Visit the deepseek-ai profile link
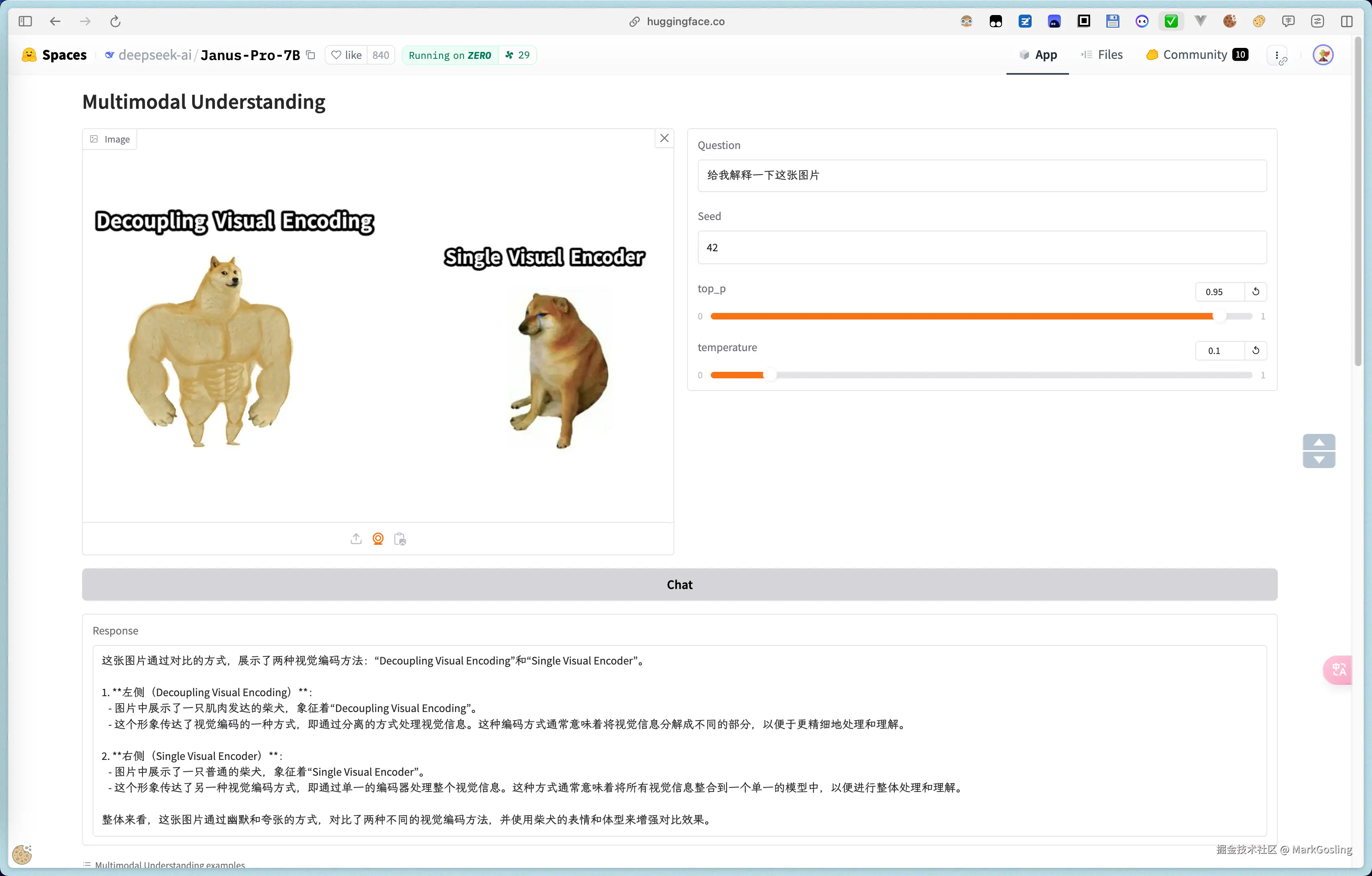 click(154, 55)
